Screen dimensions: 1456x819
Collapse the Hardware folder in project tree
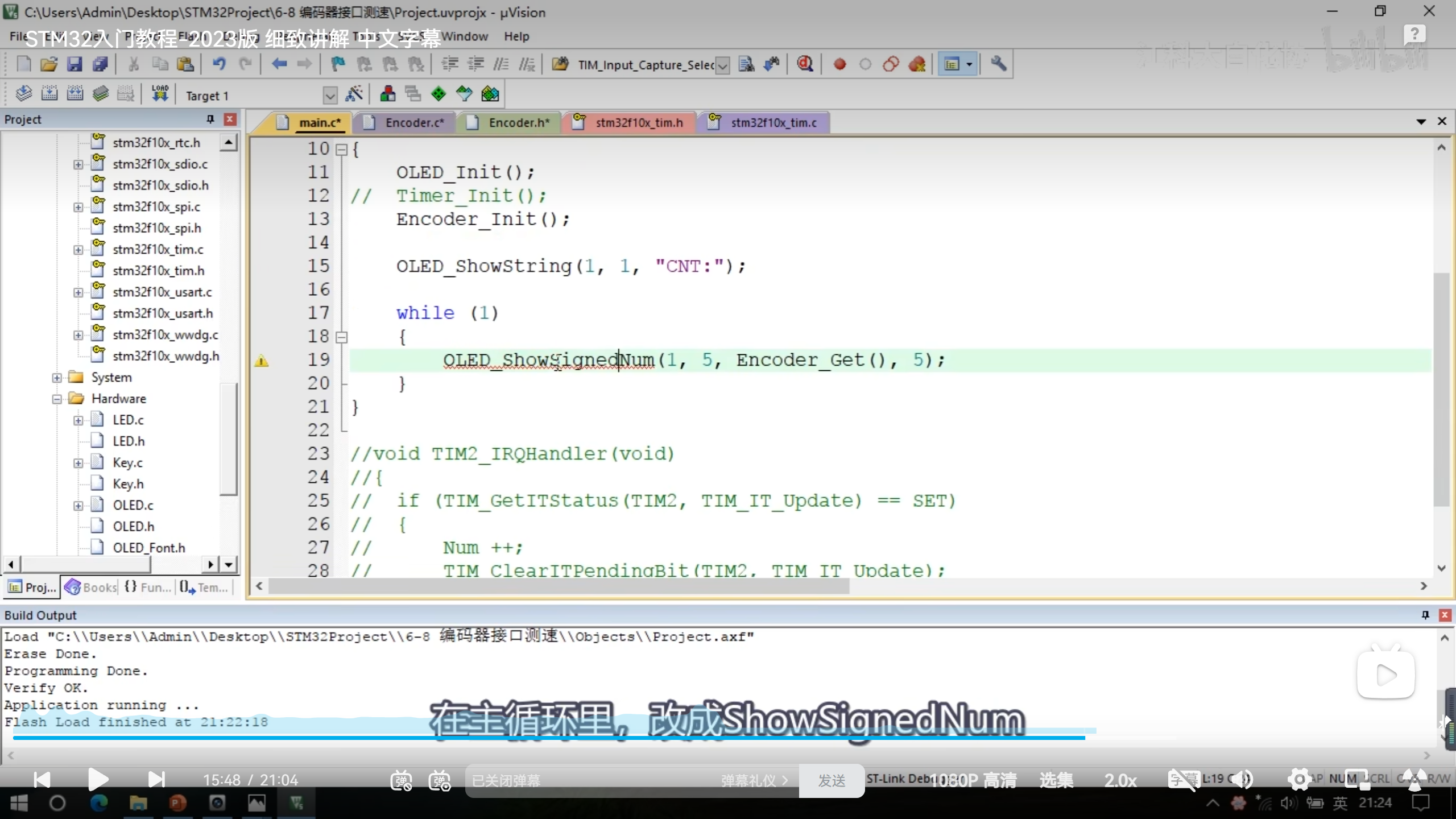(57, 399)
